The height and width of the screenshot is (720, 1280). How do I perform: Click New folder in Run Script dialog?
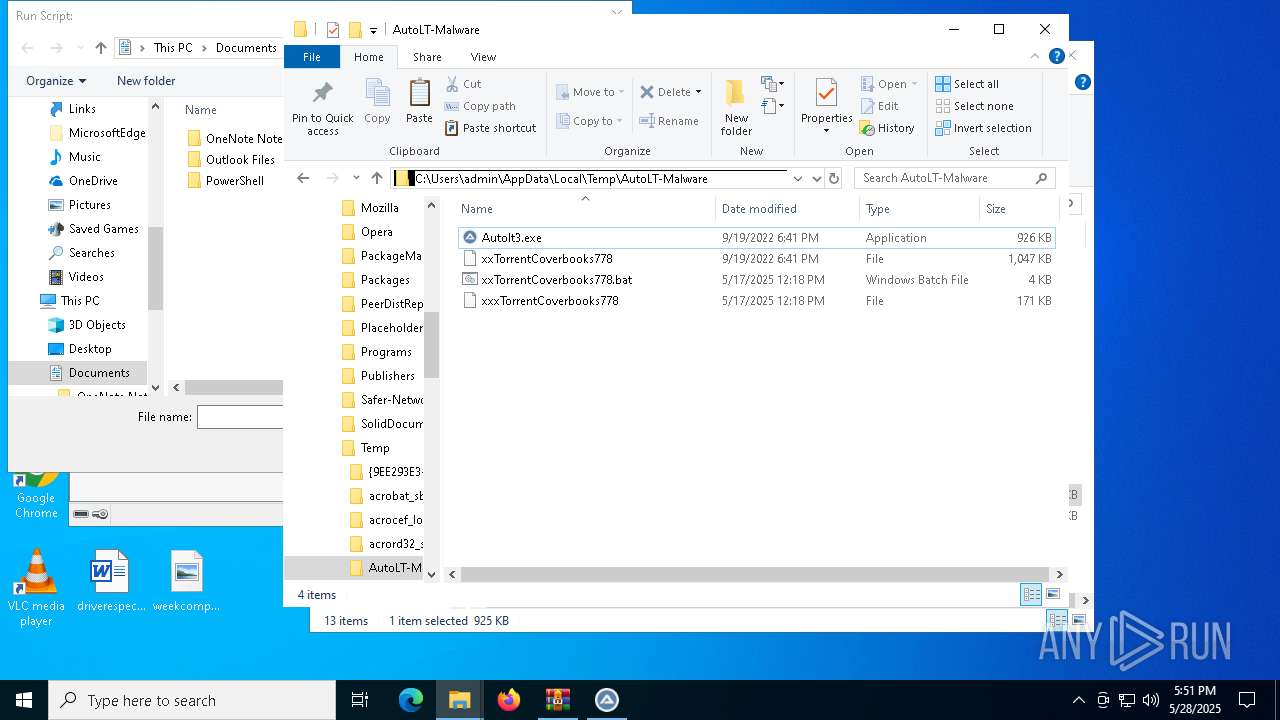tap(146, 81)
